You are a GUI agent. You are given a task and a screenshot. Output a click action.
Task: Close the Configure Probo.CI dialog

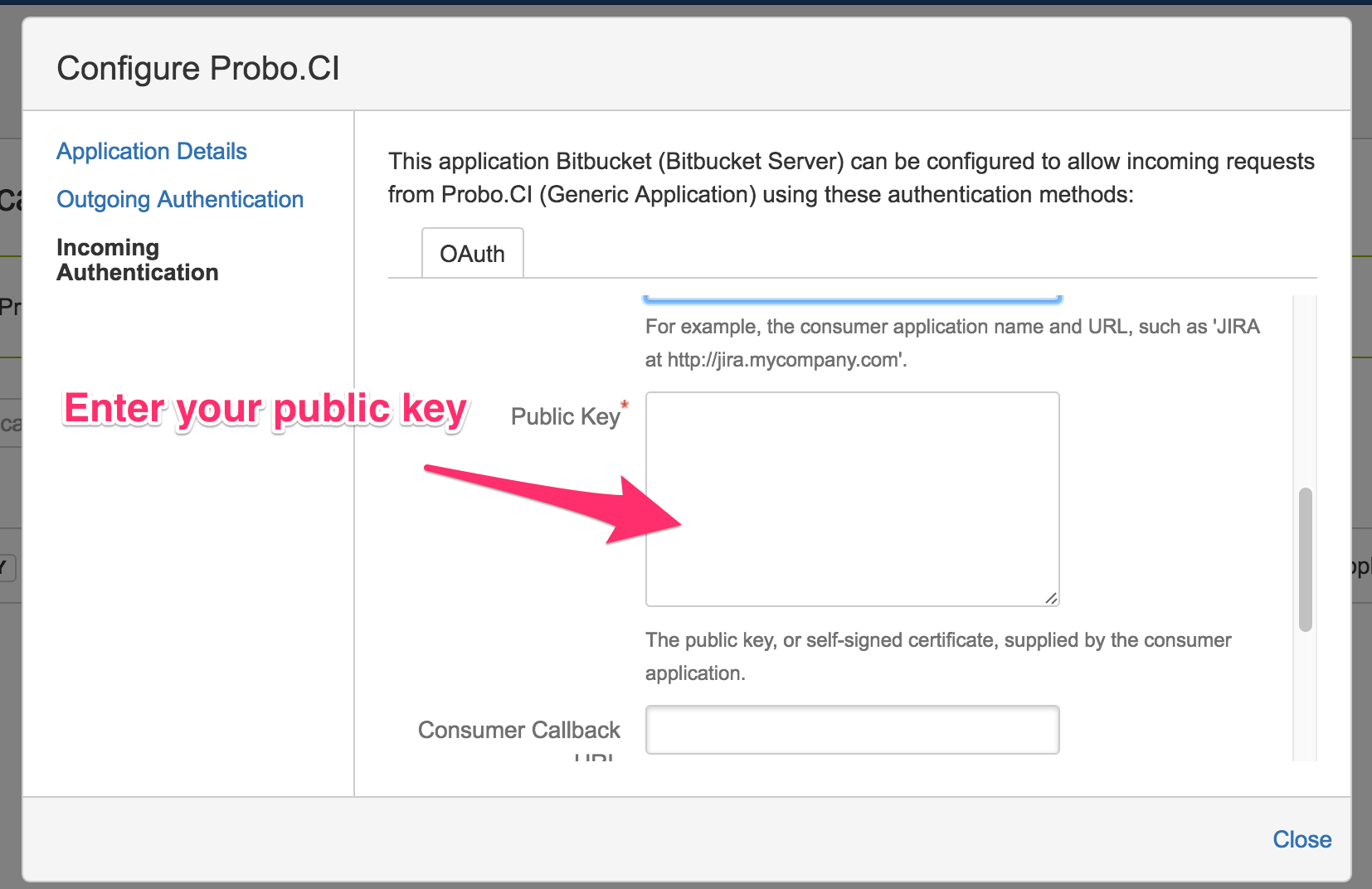point(1301,839)
